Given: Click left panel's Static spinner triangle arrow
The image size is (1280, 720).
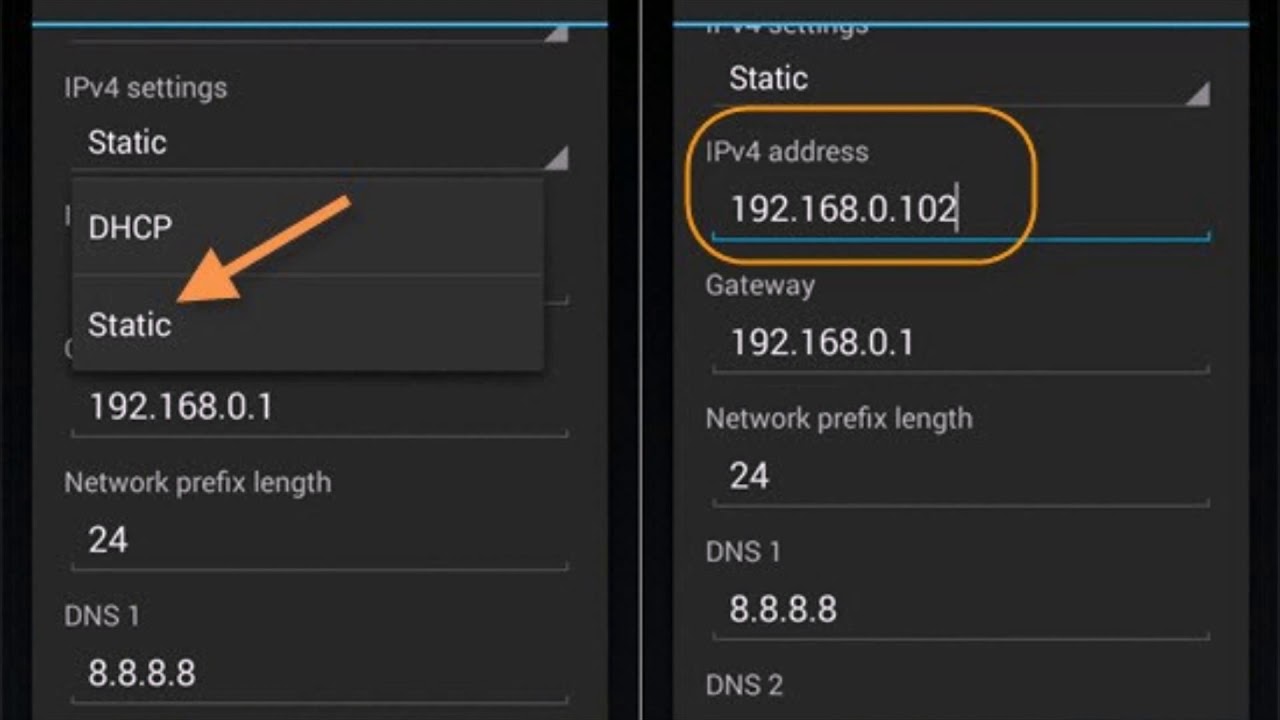Looking at the screenshot, I should coord(557,158).
